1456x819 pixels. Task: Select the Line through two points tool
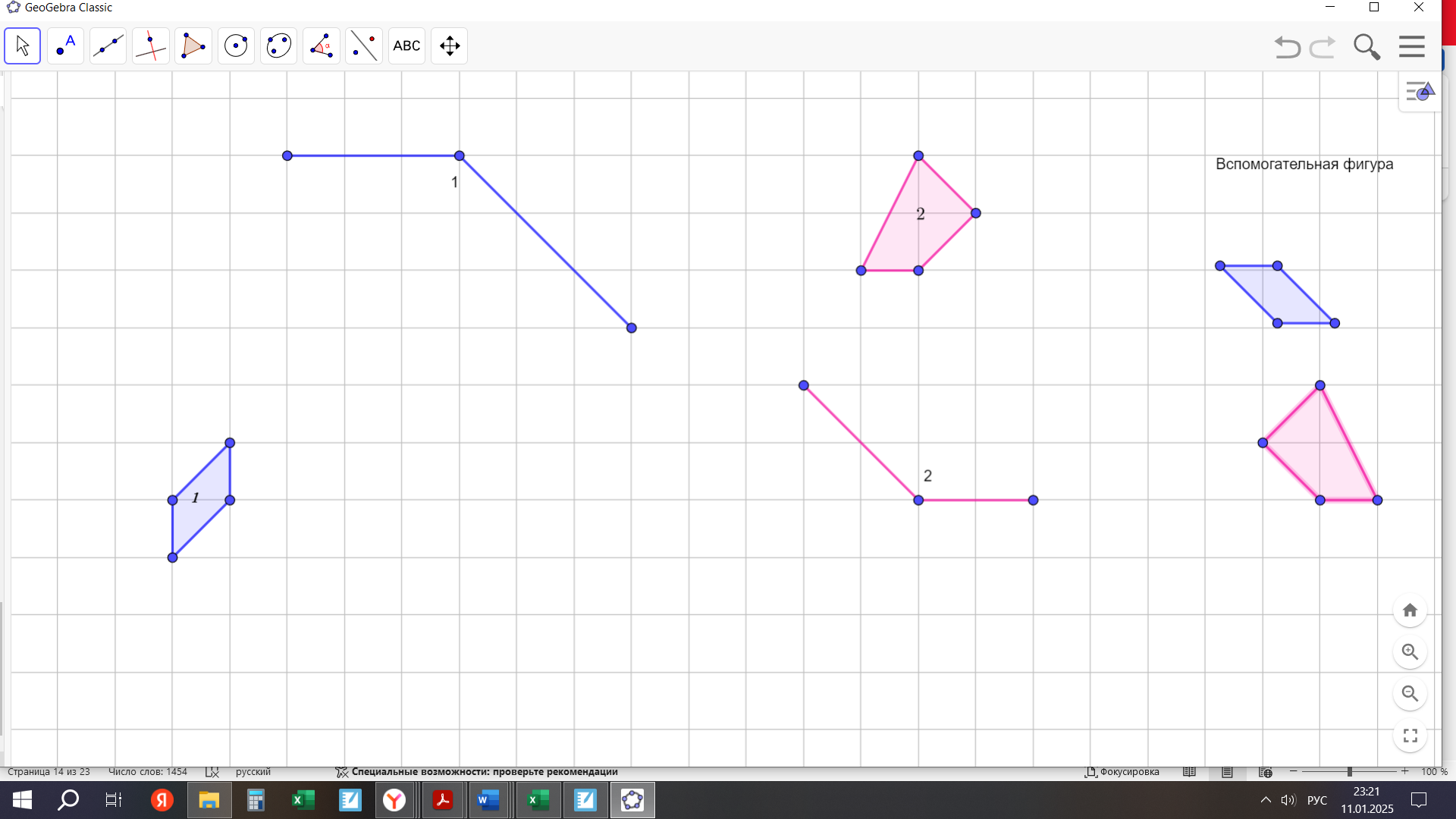click(108, 46)
